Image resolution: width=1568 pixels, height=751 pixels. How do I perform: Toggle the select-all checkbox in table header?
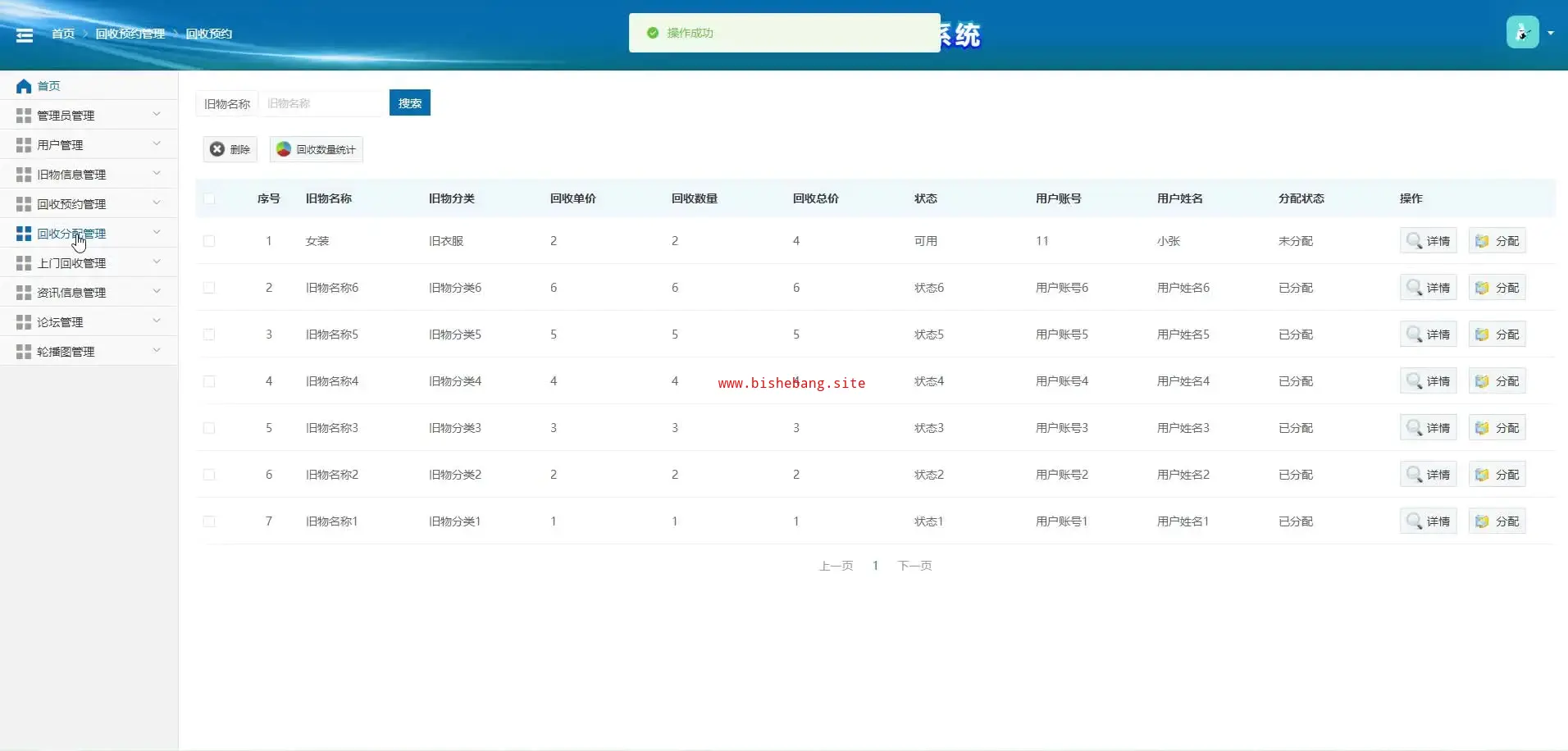[209, 198]
